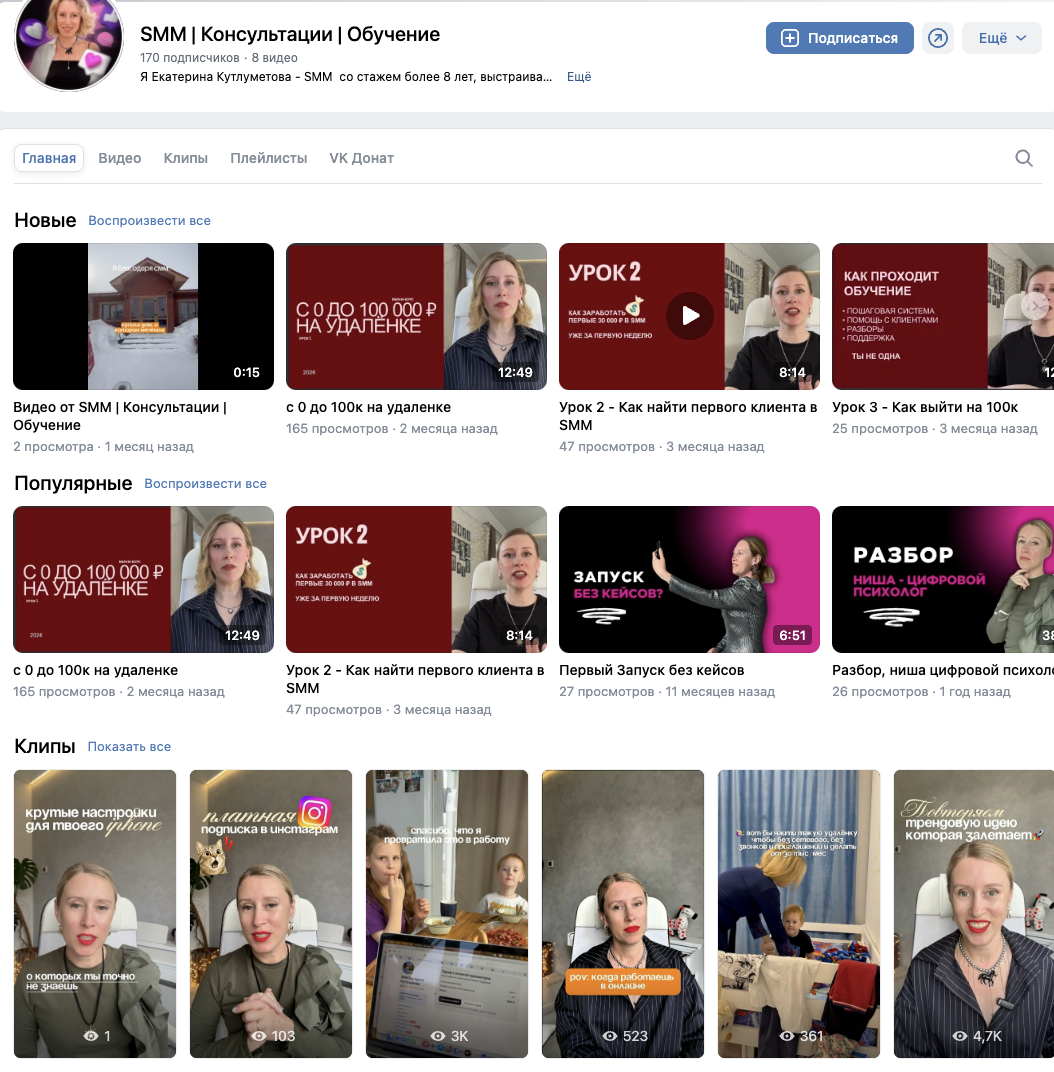The width and height of the screenshot is (1054, 1072).
Task: Open 'Разбор, ниша цифровой психолог' title
Action: [943, 670]
